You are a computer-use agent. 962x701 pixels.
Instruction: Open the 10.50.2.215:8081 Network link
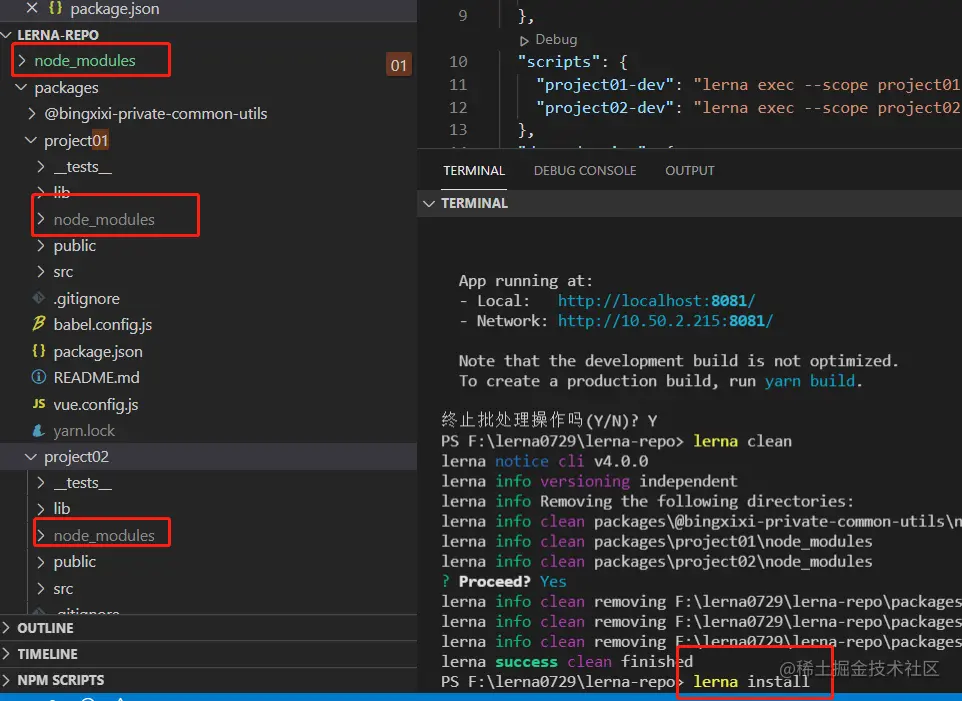tap(665, 321)
